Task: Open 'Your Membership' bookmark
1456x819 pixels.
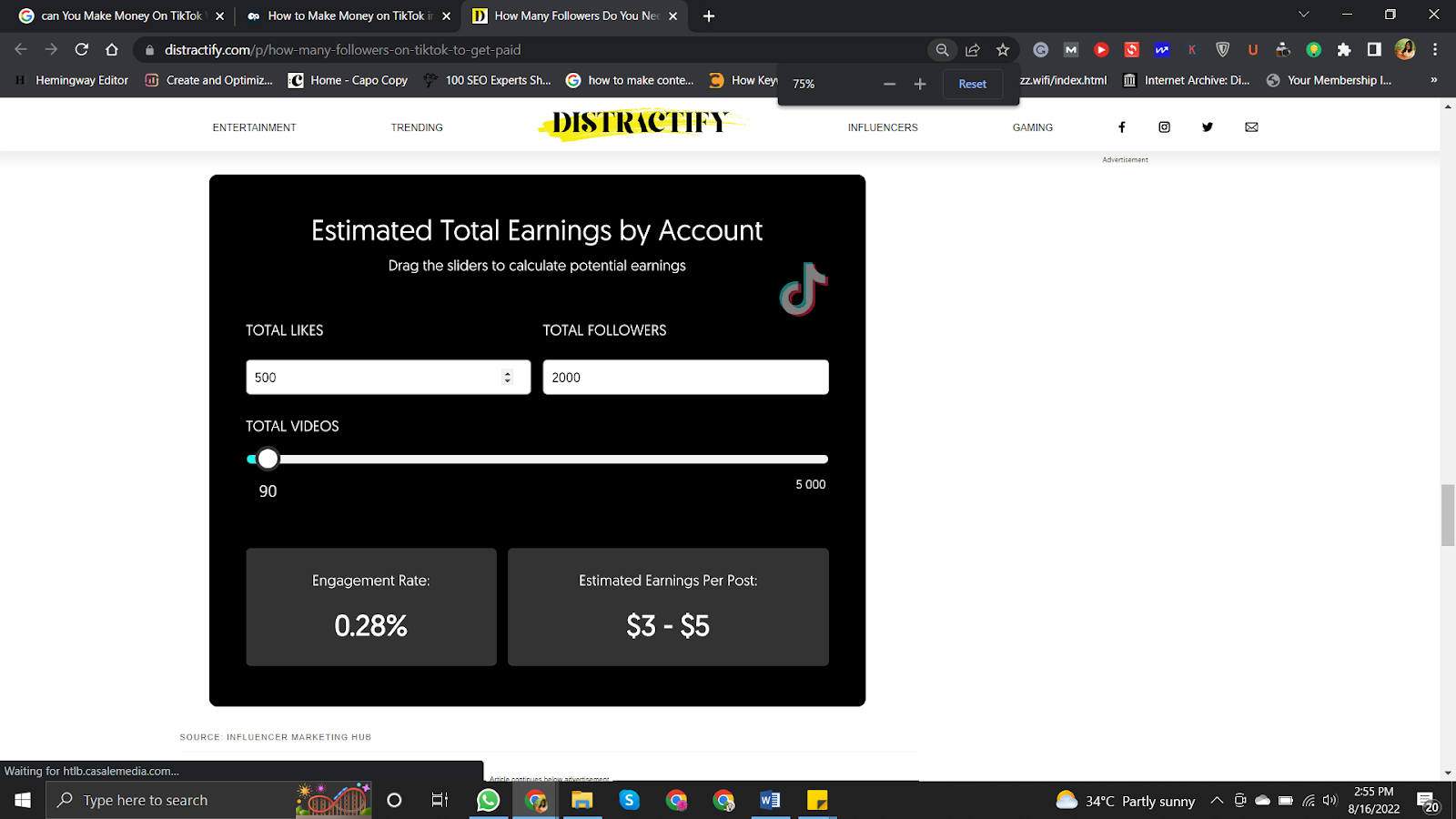Action: coord(1329,80)
